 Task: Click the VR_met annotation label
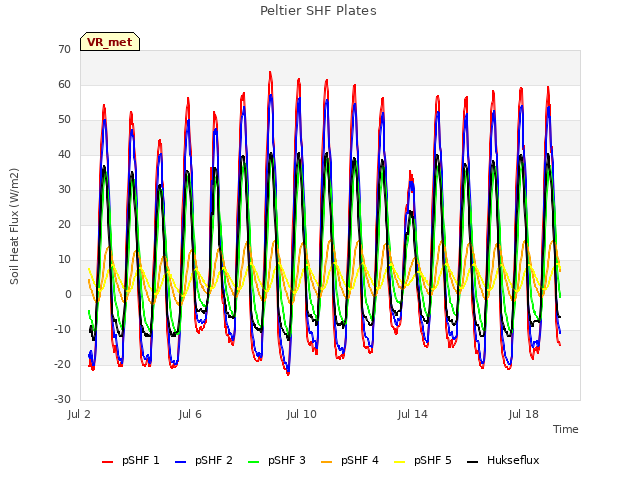(x=110, y=42)
